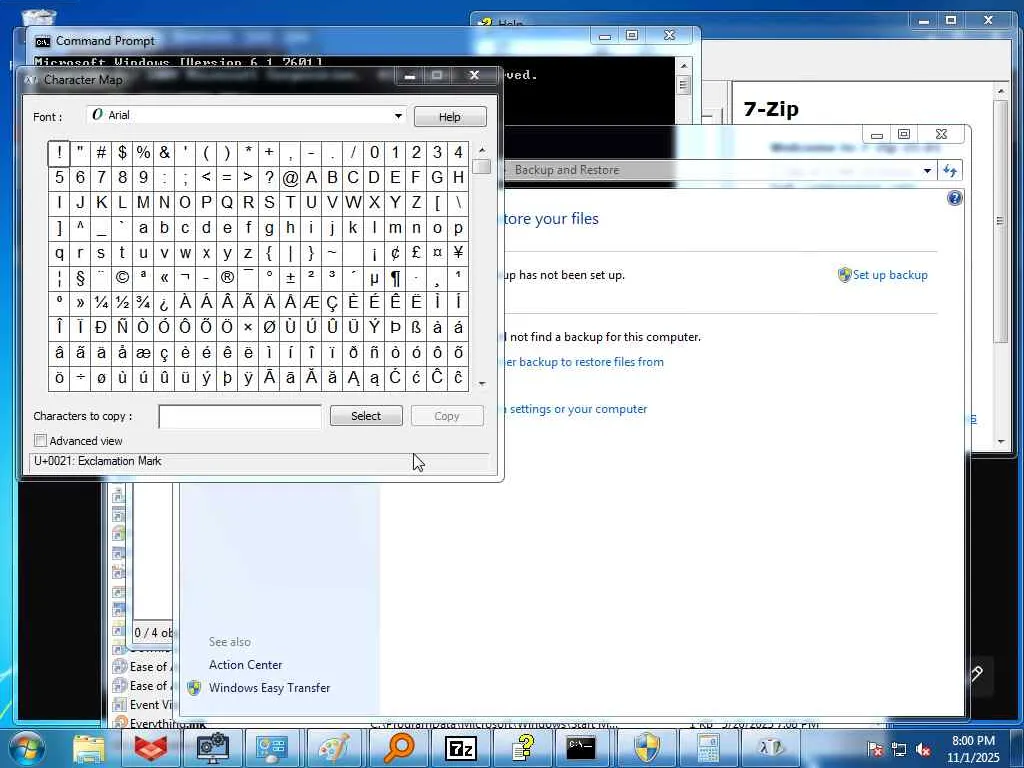Click the blue help icon in Backup and Restore
The image size is (1024, 768).
954,199
